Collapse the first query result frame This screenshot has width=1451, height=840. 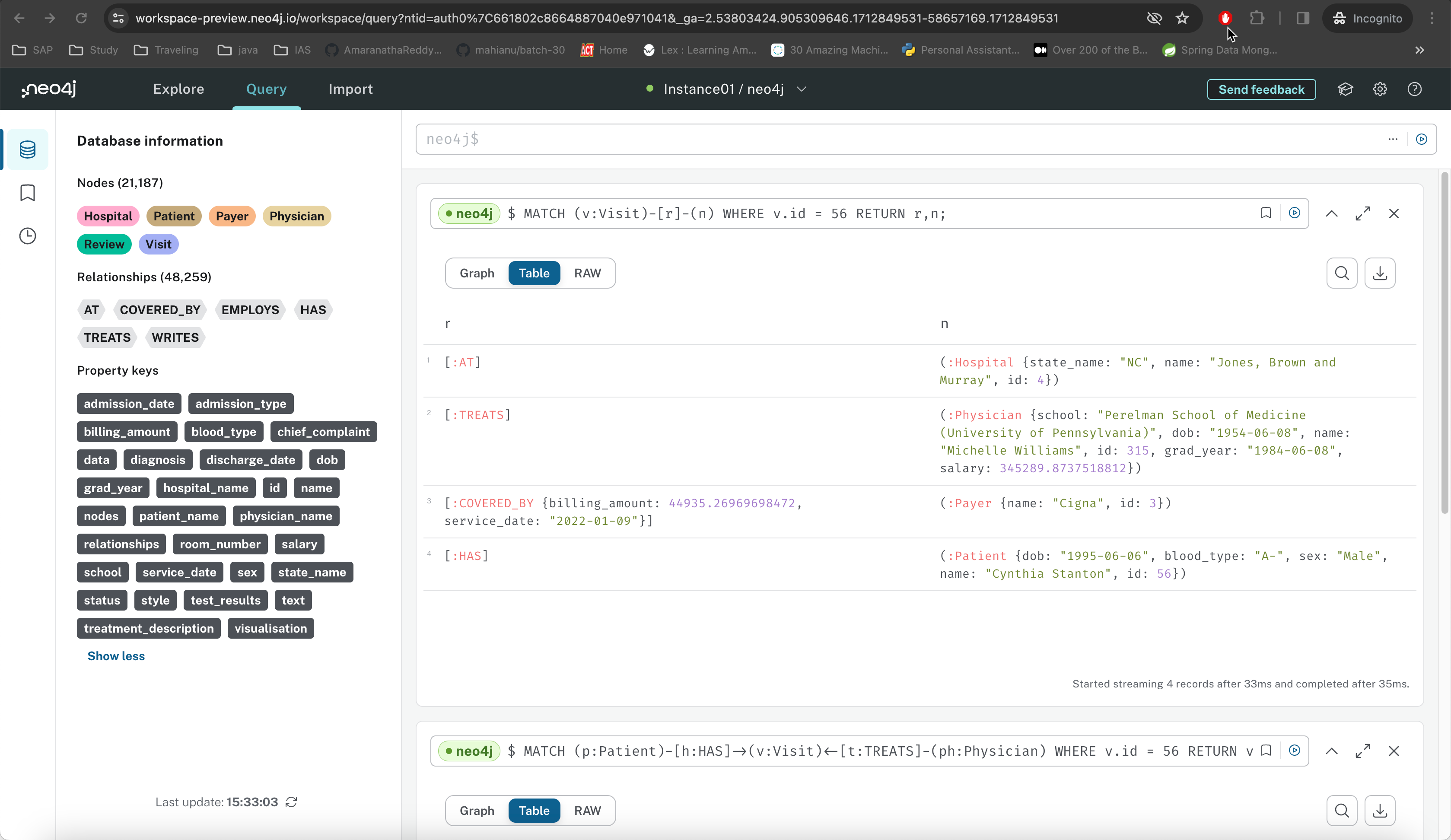pyautogui.click(x=1332, y=213)
